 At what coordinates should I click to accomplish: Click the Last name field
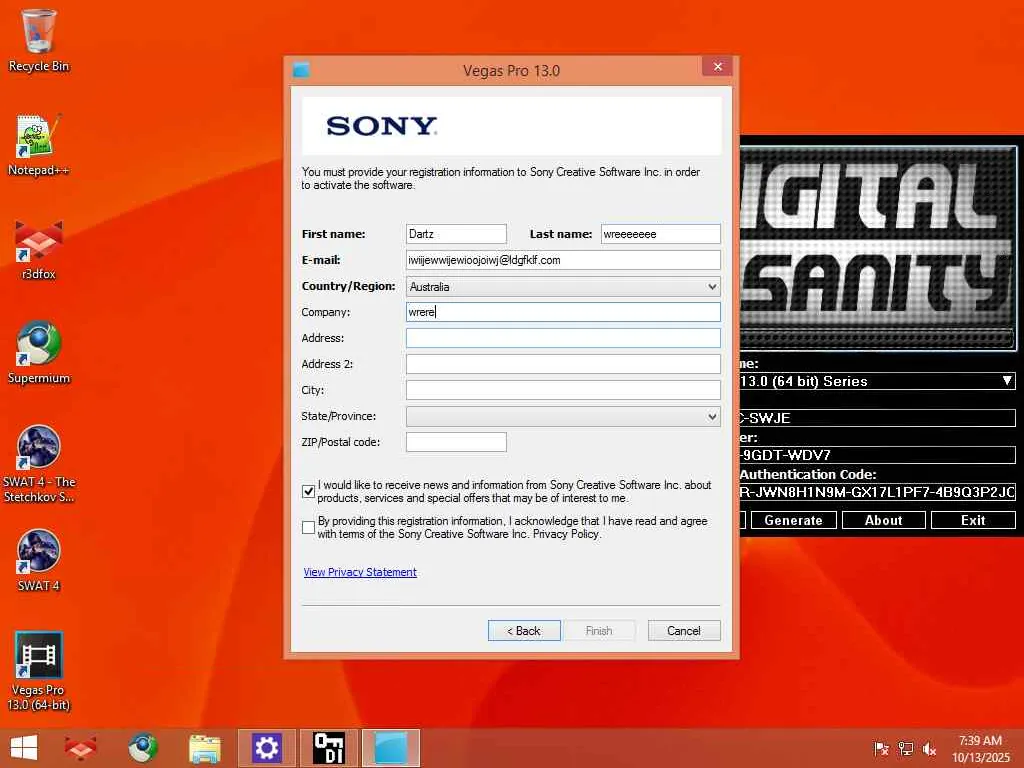coord(660,234)
